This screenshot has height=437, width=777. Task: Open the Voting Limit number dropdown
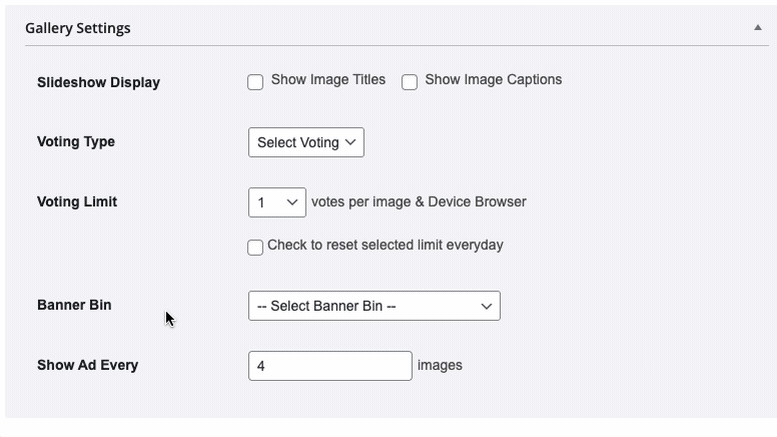[x=277, y=202]
